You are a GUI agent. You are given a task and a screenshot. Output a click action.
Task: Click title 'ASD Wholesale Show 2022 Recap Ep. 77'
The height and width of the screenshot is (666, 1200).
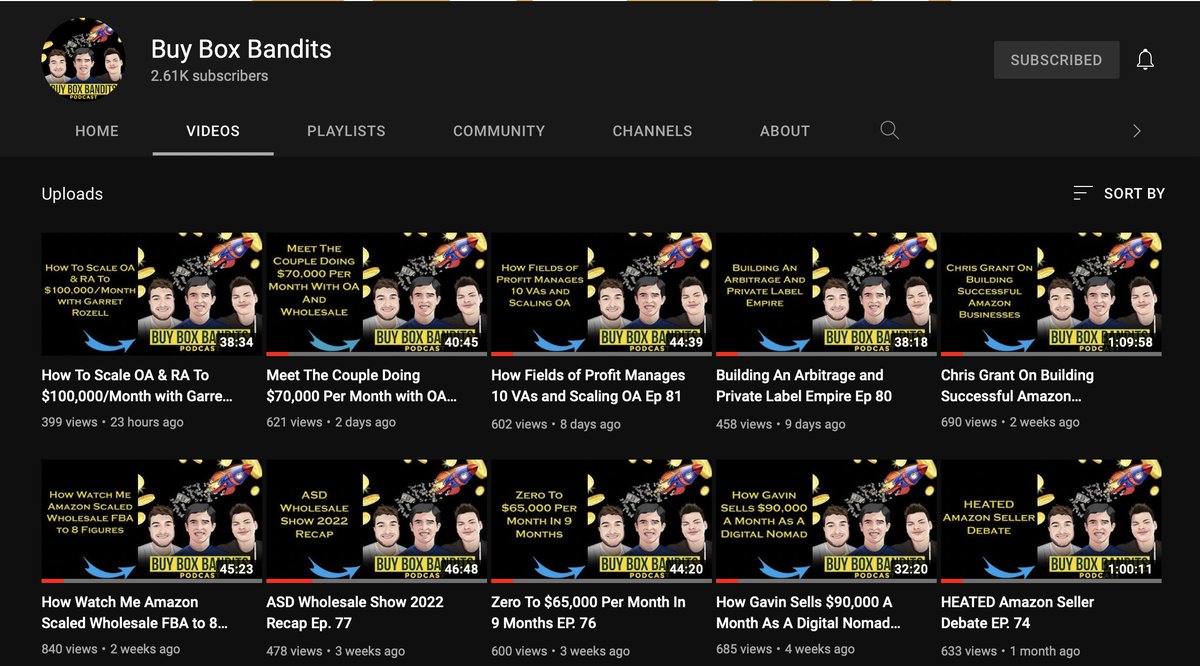[355, 613]
